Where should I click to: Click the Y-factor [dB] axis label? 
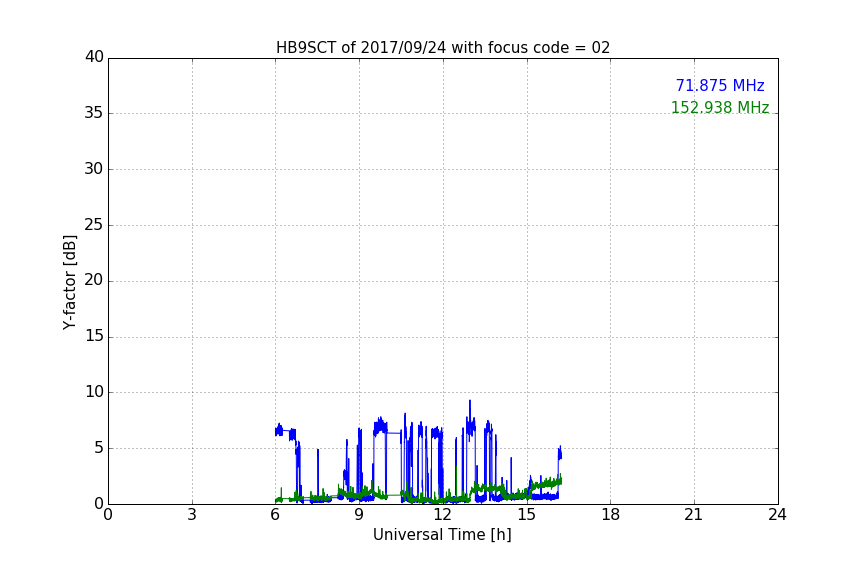(69, 282)
